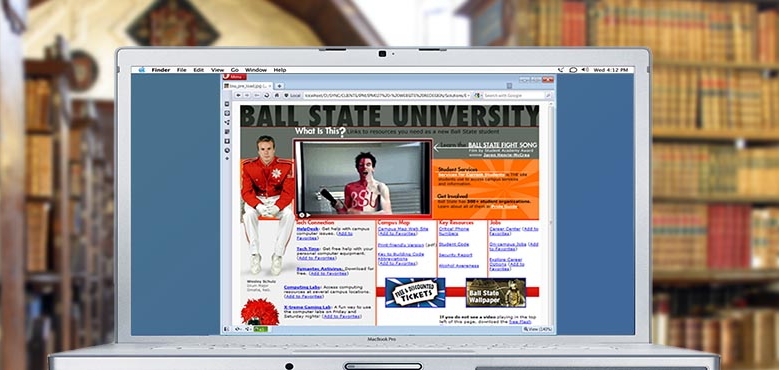Screen dimensions: 779x370
Task: Open the Security Report link
Action: 456,255
